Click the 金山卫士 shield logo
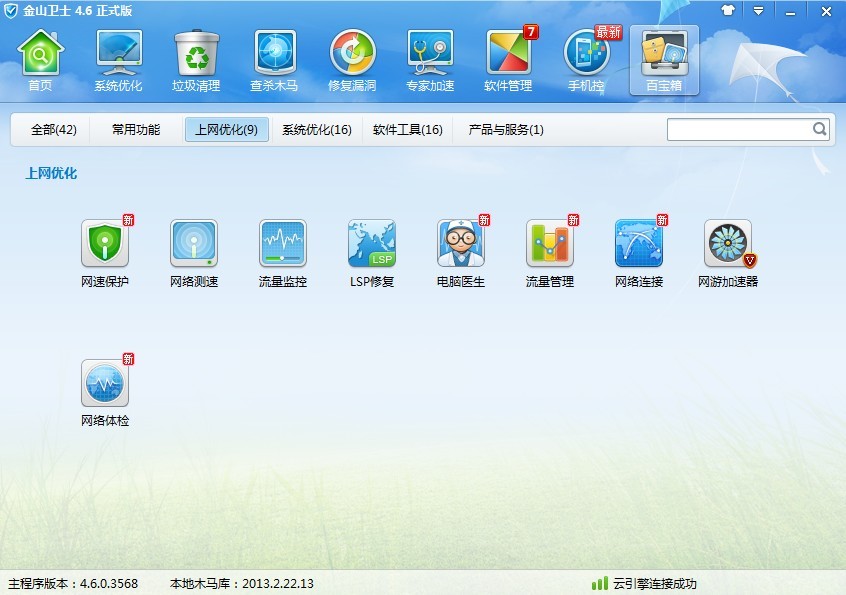This screenshot has height=595, width=846. [11, 11]
